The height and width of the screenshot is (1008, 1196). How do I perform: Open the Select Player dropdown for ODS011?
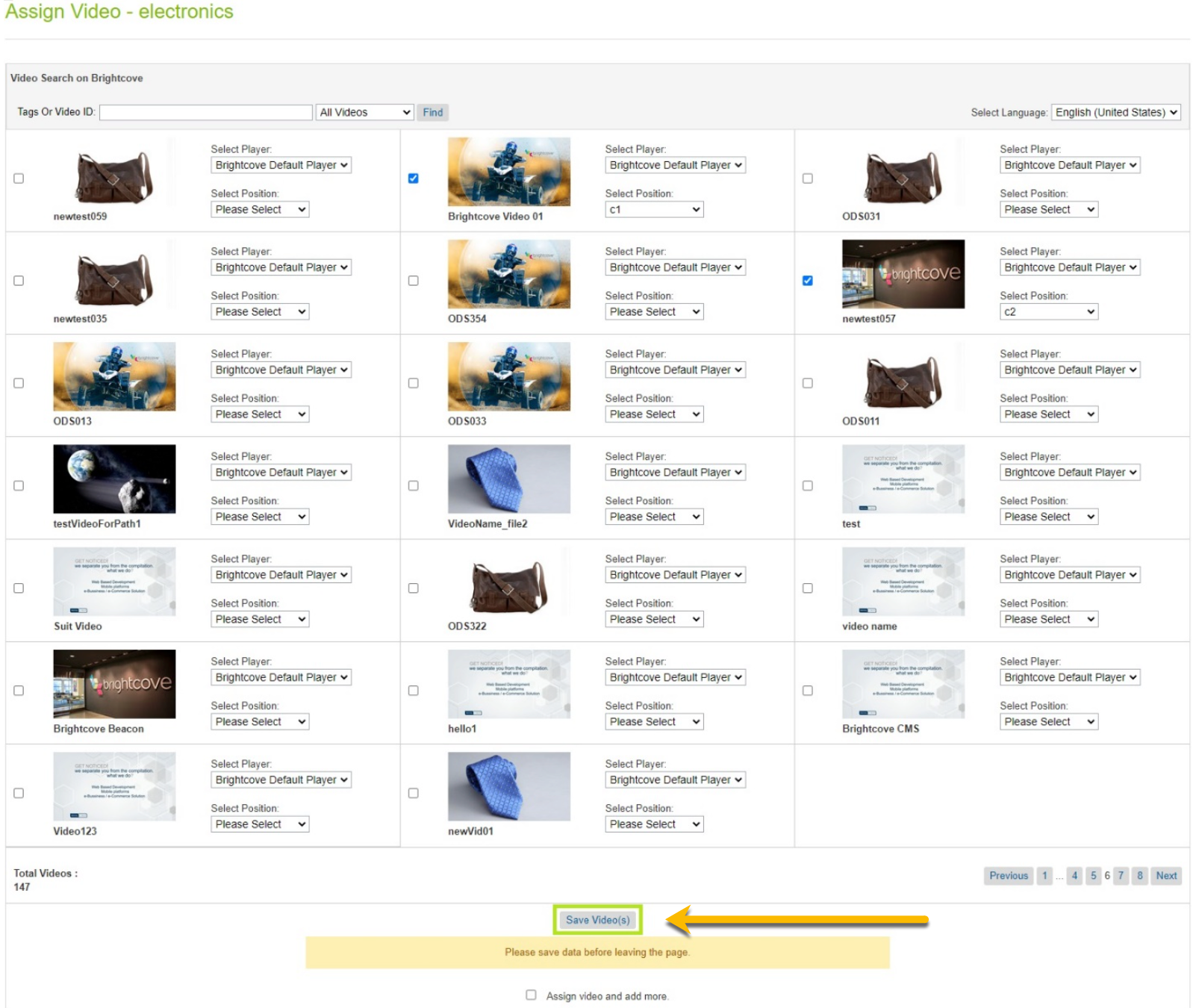1070,369
